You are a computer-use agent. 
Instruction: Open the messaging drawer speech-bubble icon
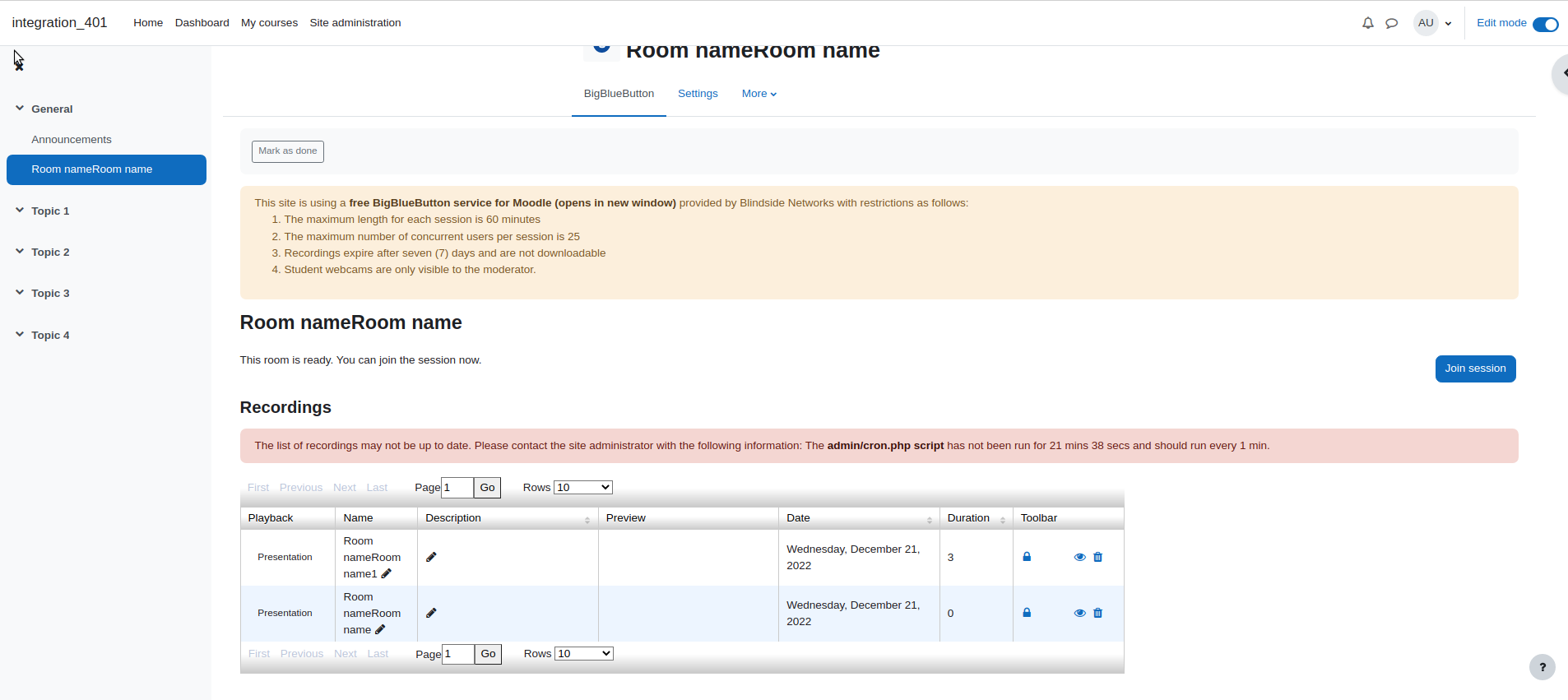point(1391,23)
